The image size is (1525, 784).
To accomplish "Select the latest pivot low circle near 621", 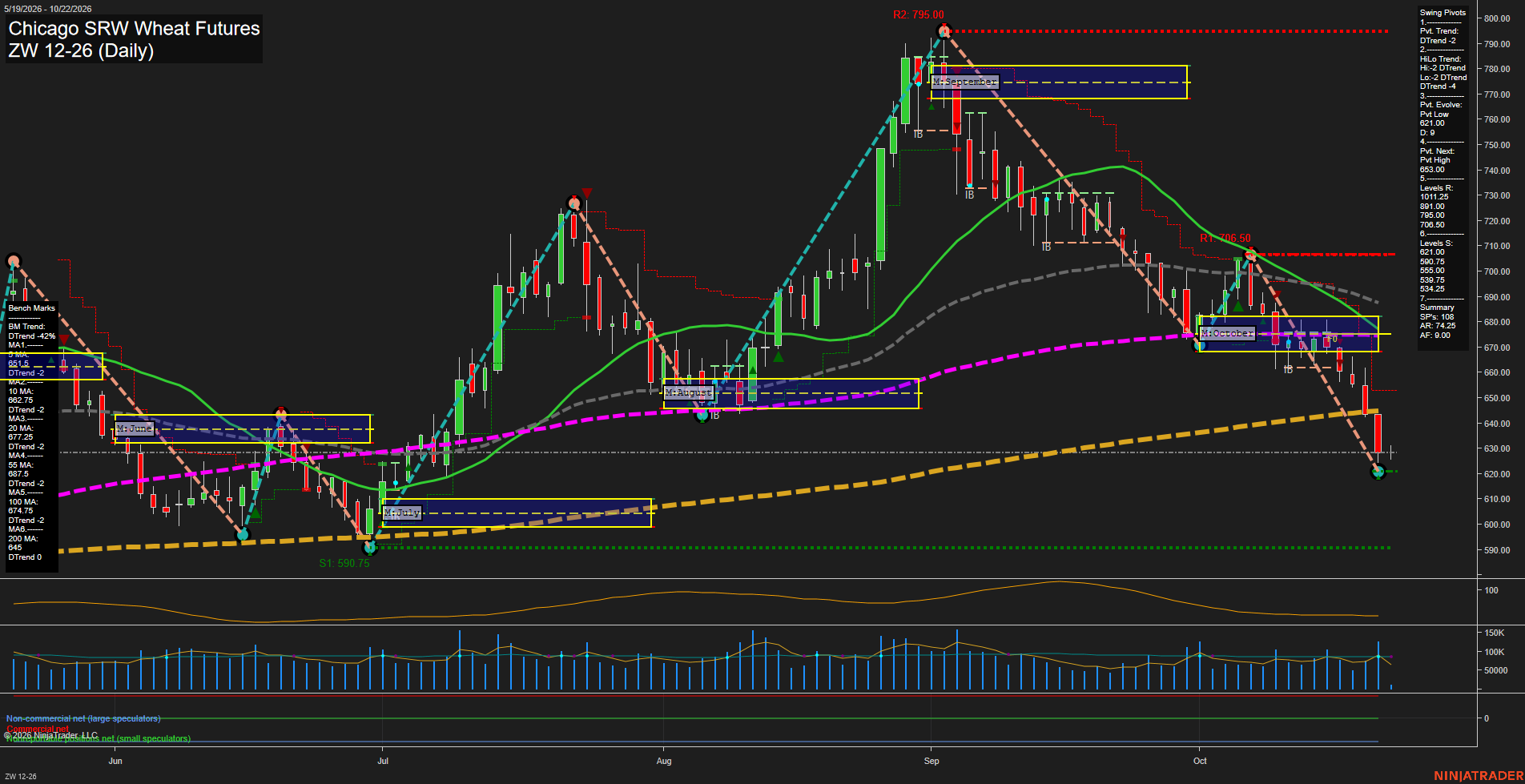I will click(x=1378, y=472).
